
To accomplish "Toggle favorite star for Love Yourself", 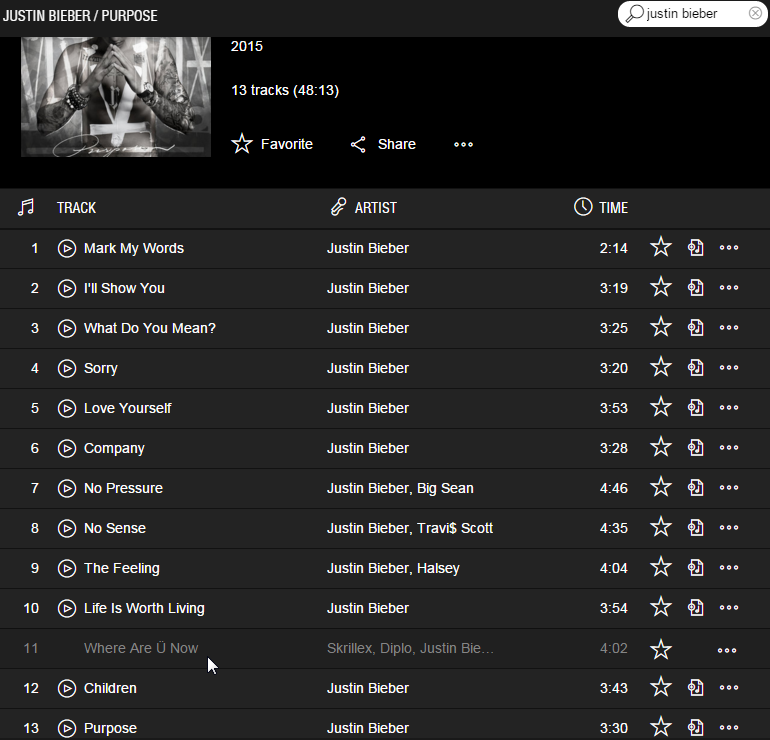I will [x=661, y=407].
